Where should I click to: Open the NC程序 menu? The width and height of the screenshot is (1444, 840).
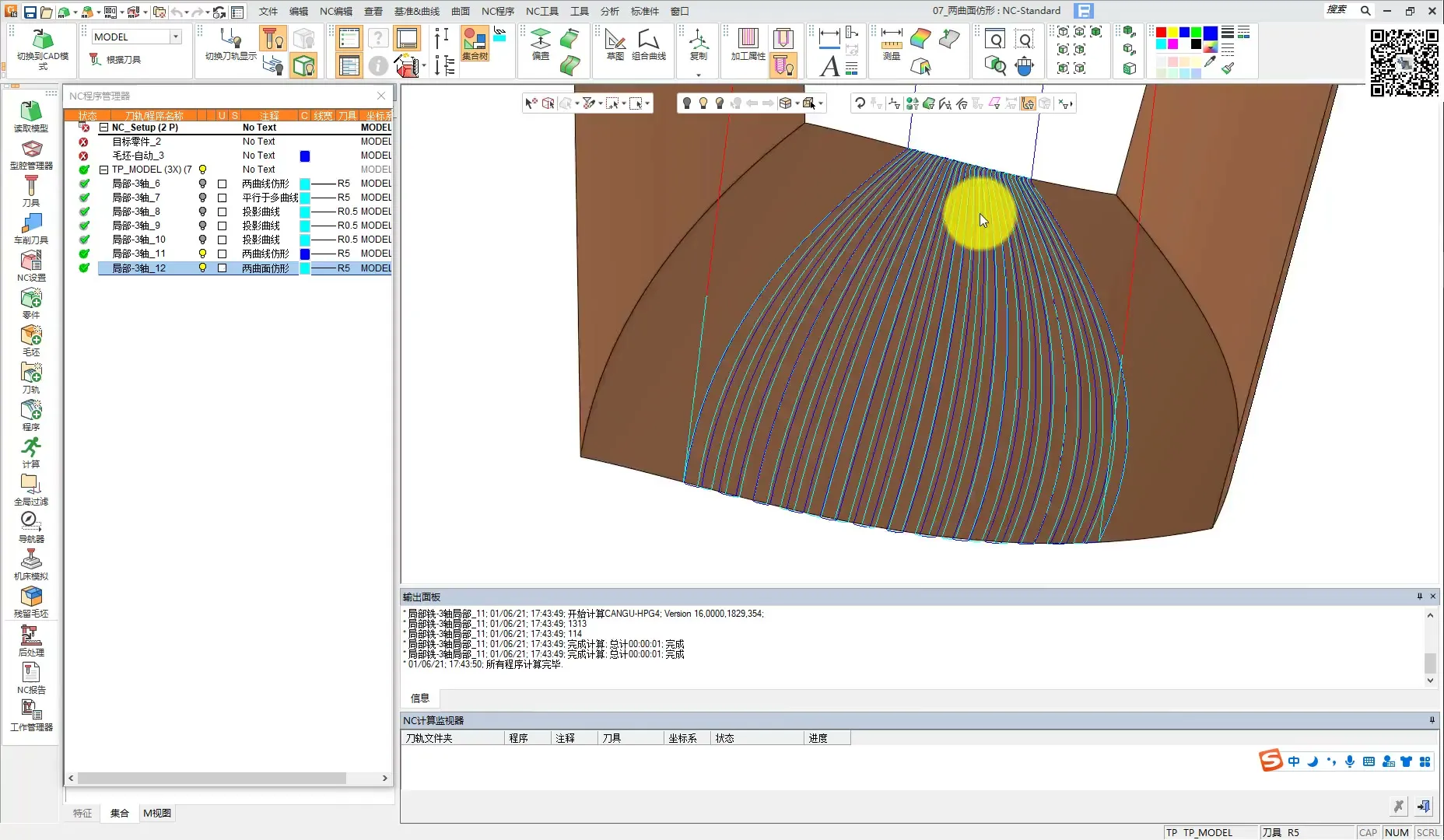[x=497, y=11]
